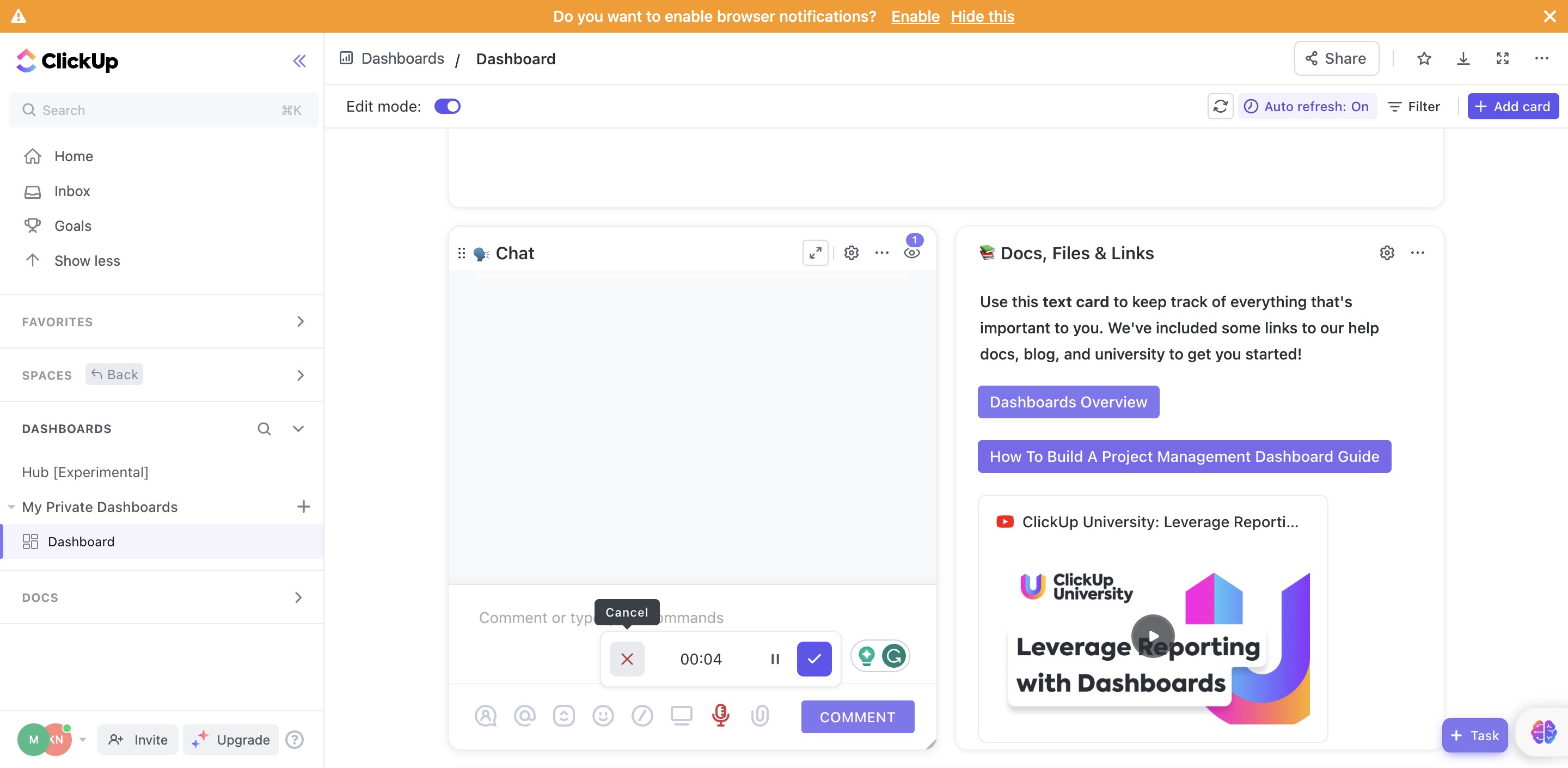Image resolution: width=1568 pixels, height=768 pixels.
Task: Click the @ mention icon
Action: coord(525,716)
